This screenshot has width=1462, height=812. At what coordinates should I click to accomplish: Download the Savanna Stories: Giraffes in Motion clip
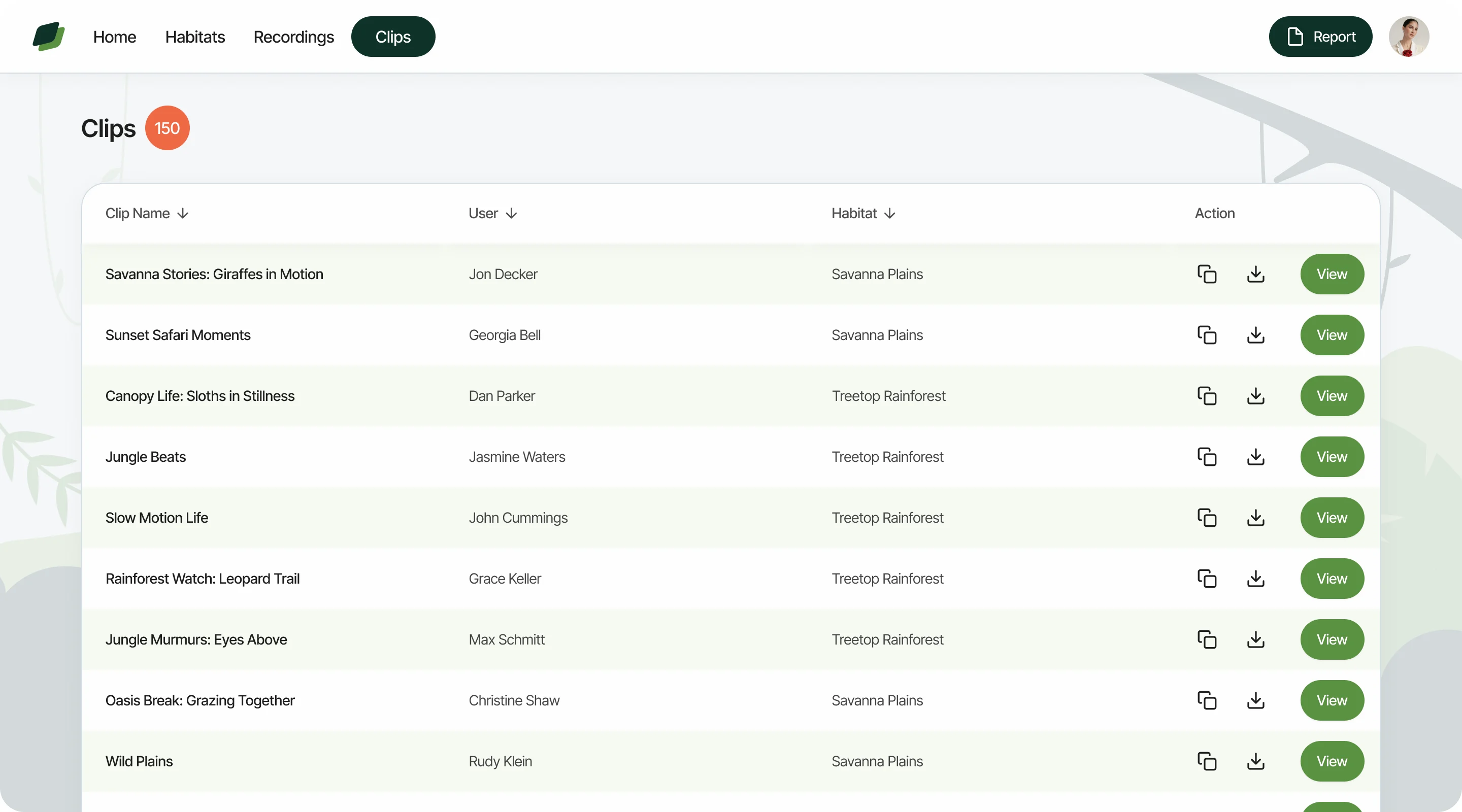click(x=1255, y=274)
